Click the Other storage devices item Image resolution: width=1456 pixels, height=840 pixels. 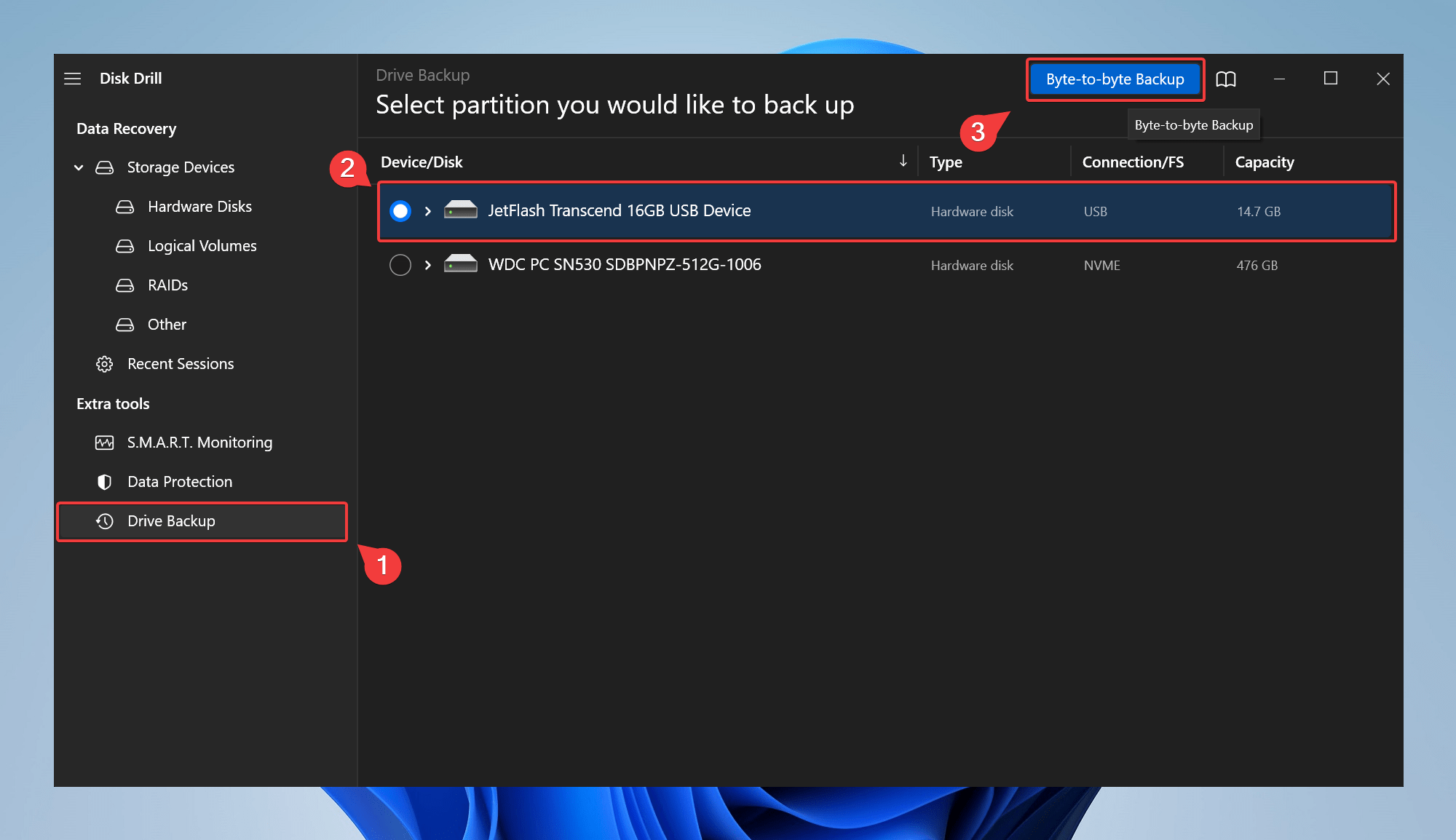coord(165,324)
